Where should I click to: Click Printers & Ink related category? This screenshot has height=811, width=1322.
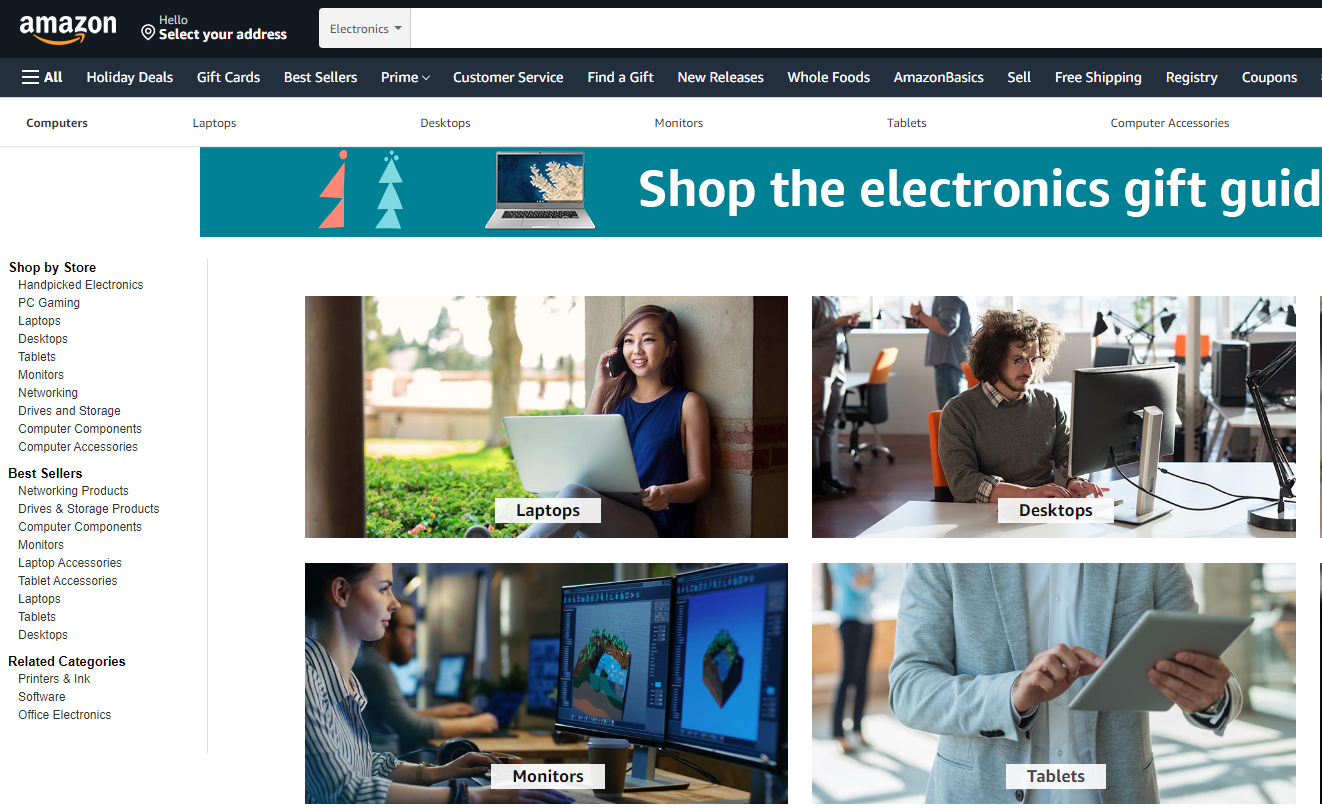(x=54, y=679)
